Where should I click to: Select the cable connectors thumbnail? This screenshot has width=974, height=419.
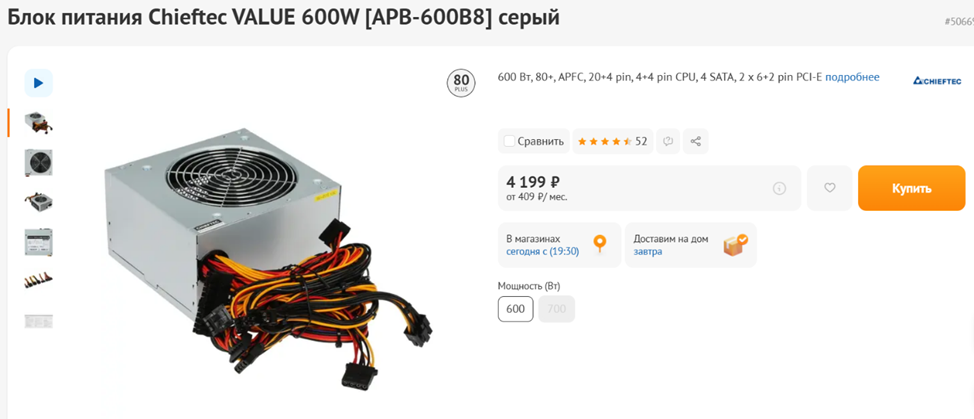pos(39,281)
